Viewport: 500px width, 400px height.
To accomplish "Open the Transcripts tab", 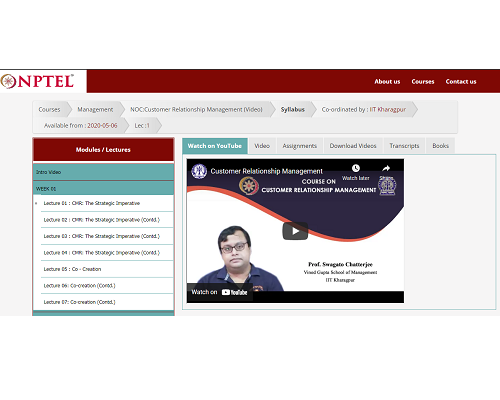I will coord(404,146).
